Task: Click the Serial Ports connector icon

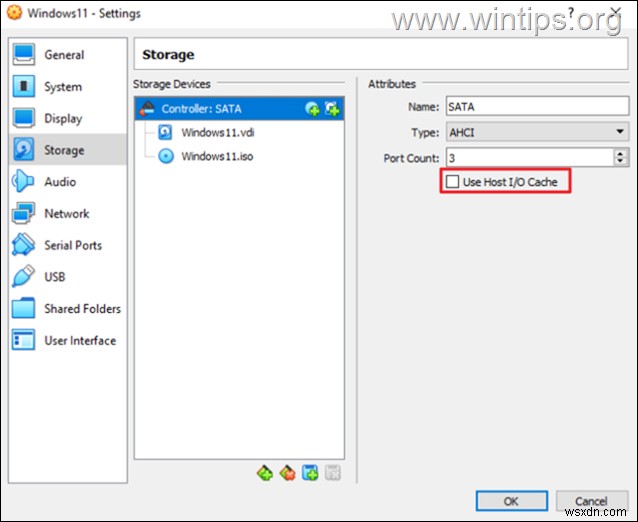Action: coord(24,245)
